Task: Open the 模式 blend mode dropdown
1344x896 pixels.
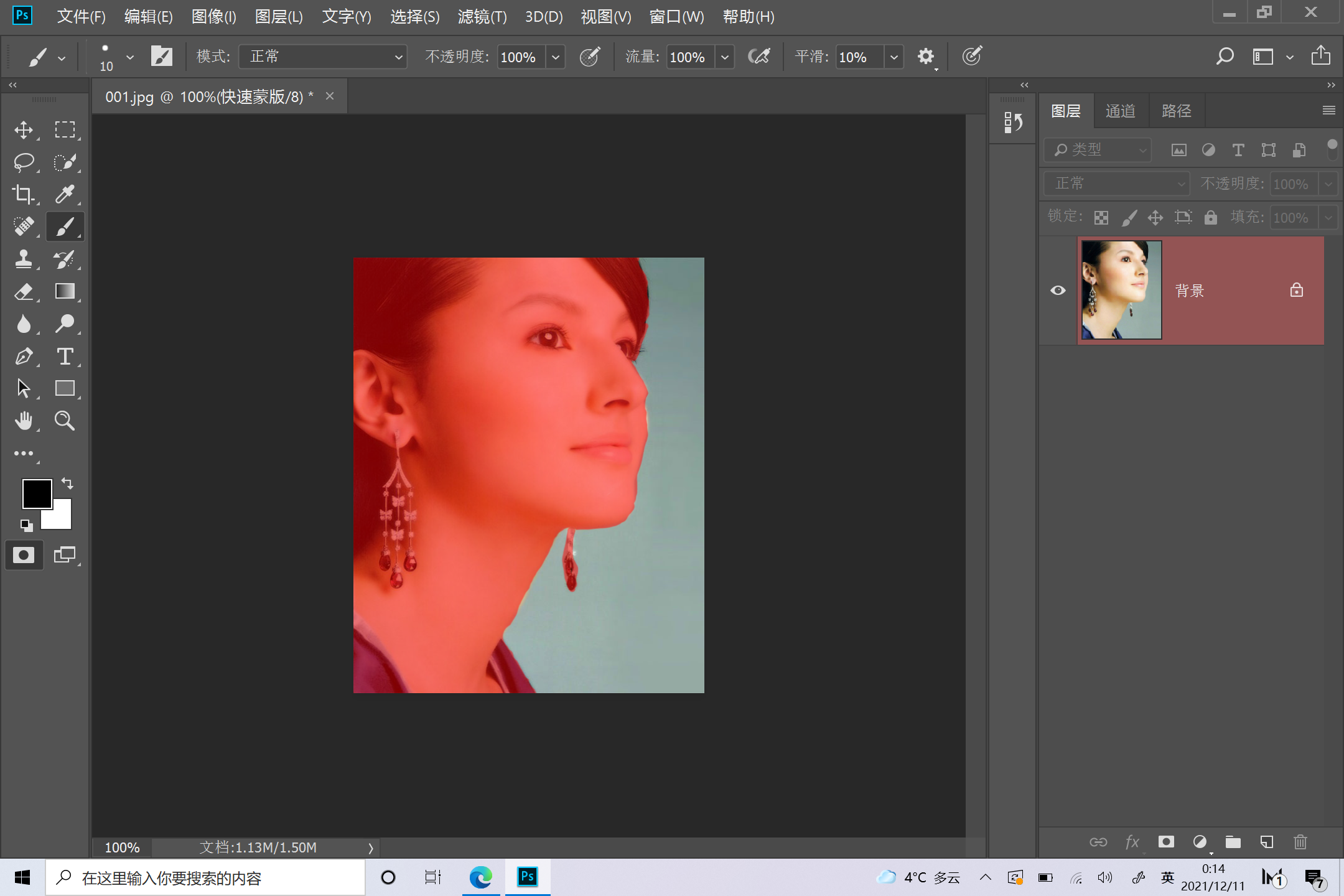Action: coord(323,57)
